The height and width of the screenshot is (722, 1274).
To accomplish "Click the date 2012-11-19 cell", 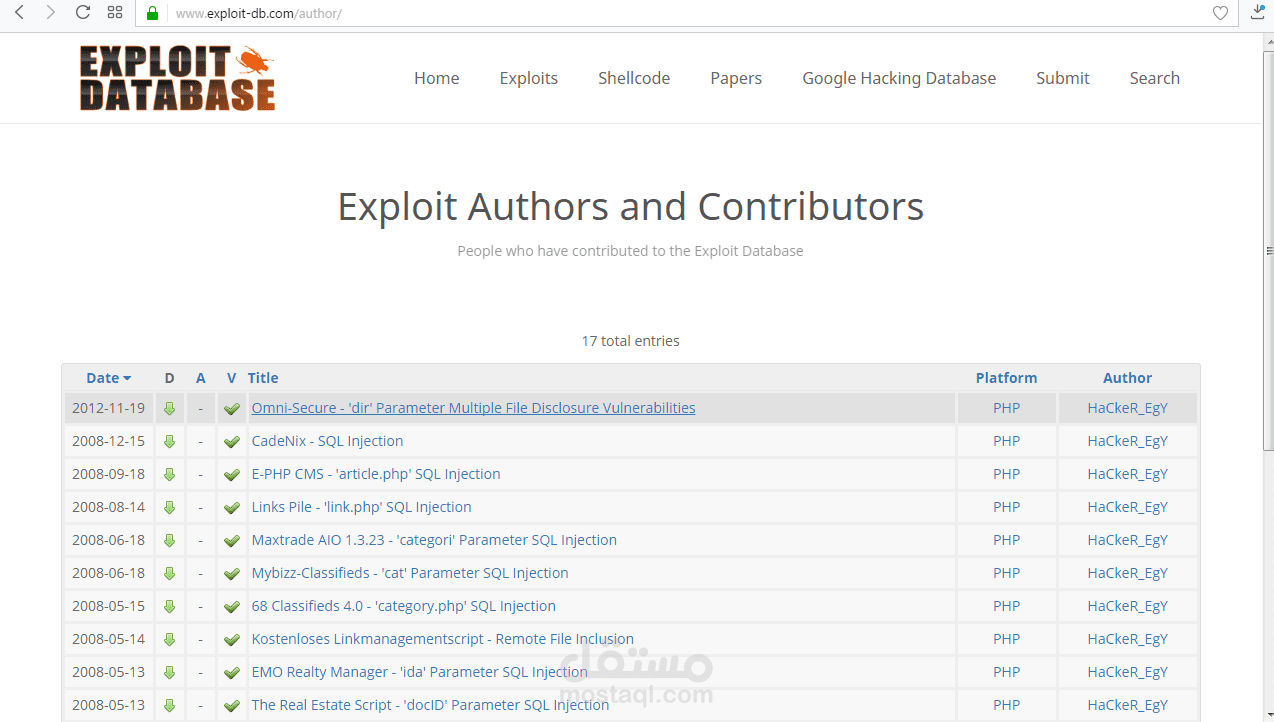I will pos(108,408).
